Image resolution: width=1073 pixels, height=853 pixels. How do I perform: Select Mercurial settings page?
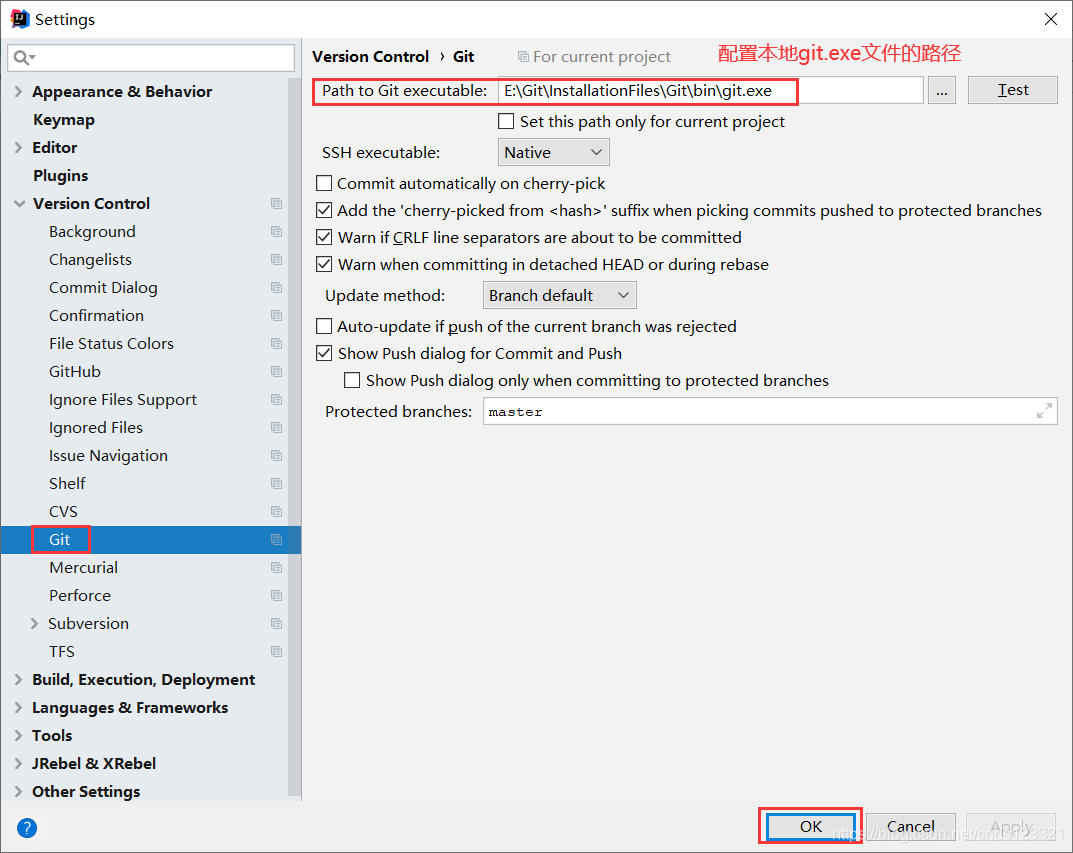83,568
